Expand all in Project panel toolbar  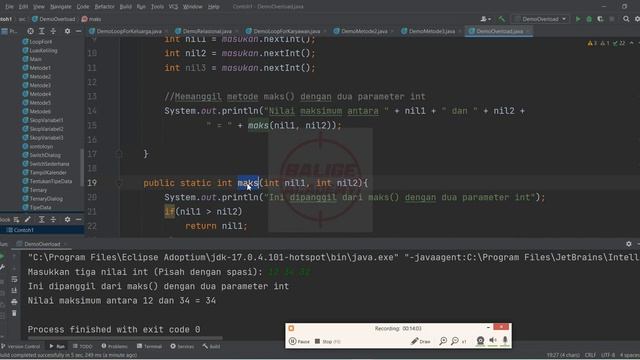(x=42, y=31)
